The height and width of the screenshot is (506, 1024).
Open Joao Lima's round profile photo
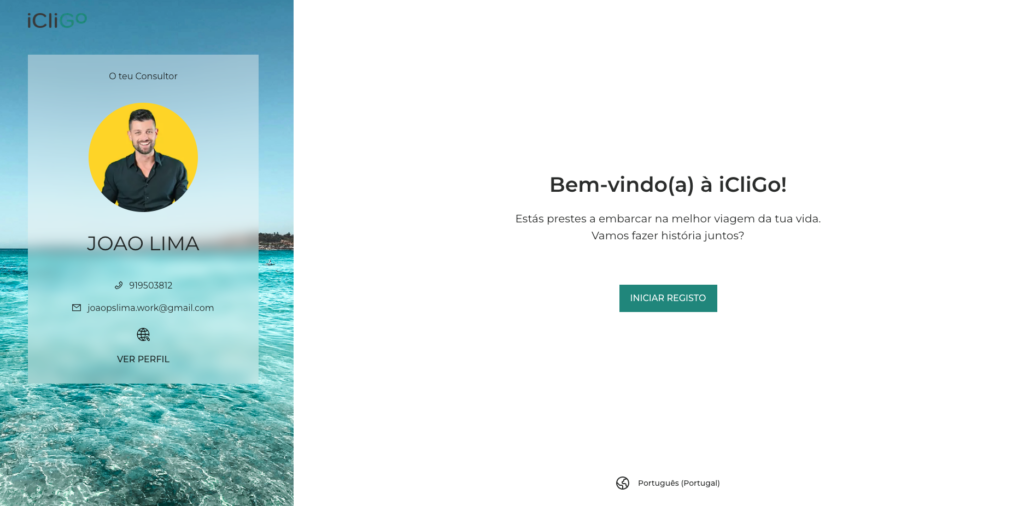(143, 157)
